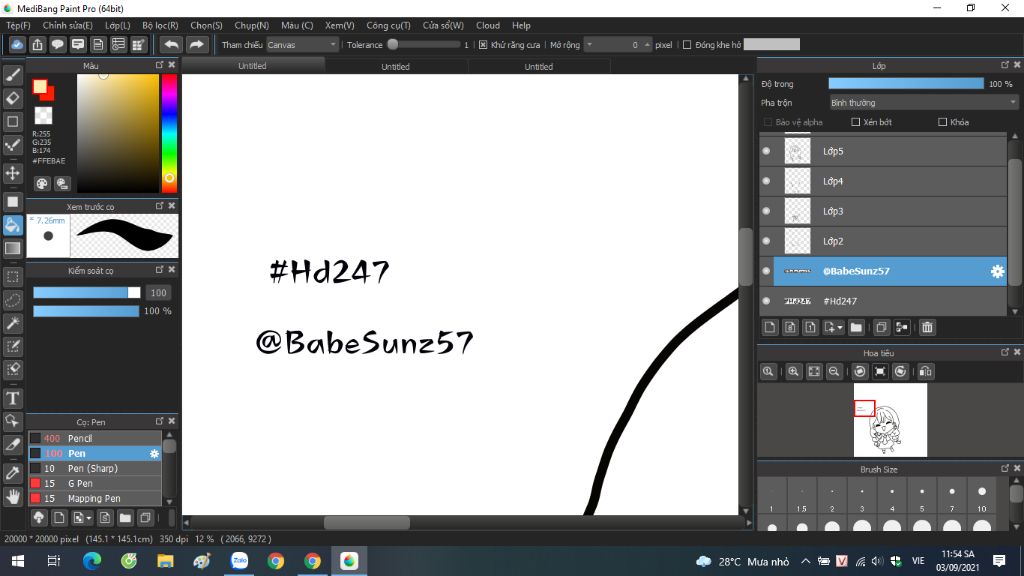1024x576 pixels.
Task: Enable Khóa checkbox
Action: (942, 122)
